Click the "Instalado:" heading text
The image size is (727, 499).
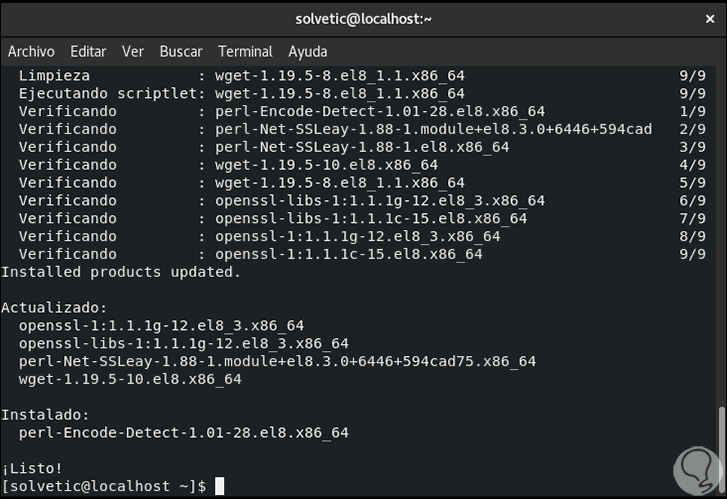[x=45, y=415]
